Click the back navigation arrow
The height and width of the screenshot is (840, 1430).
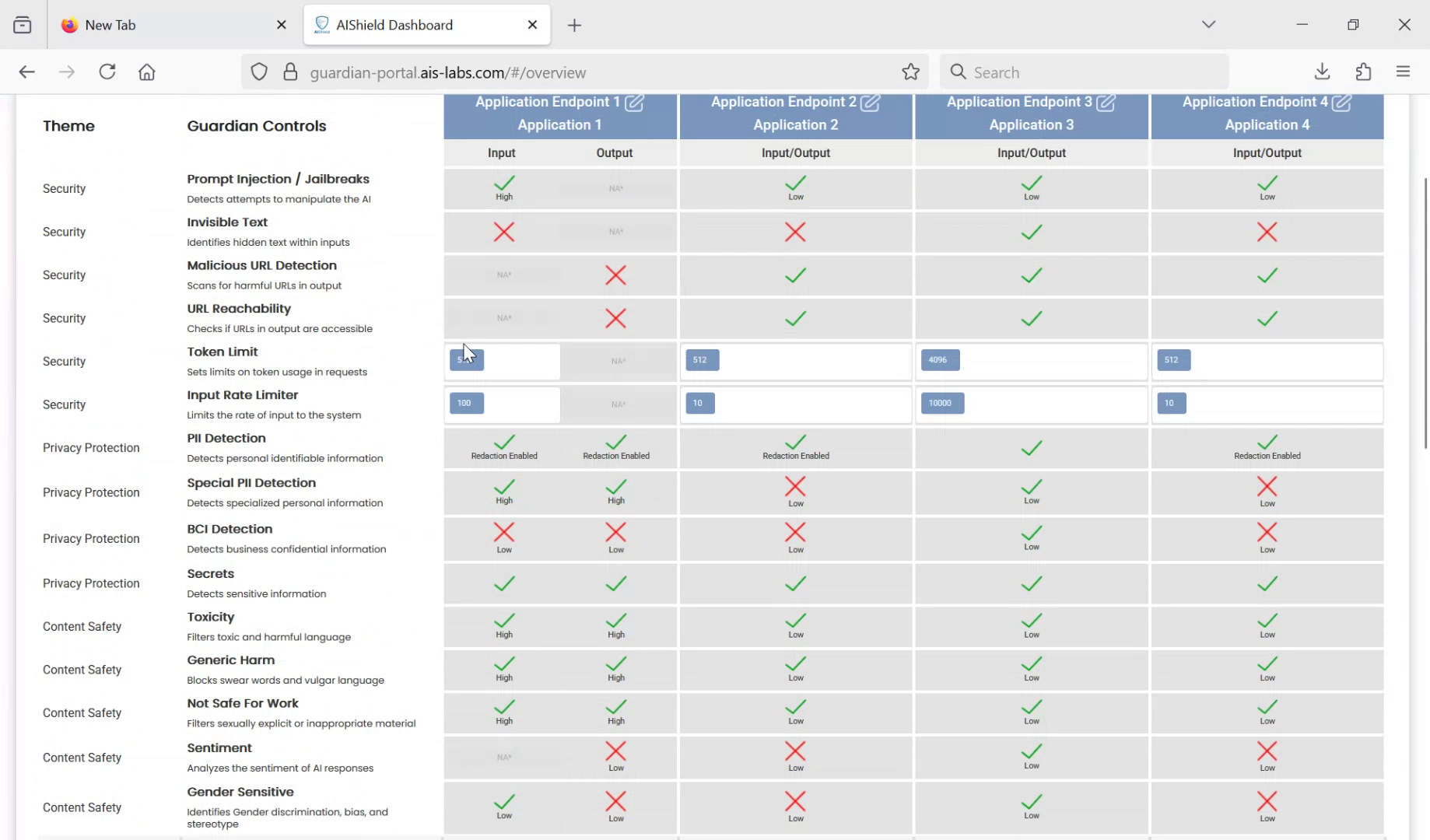26,72
